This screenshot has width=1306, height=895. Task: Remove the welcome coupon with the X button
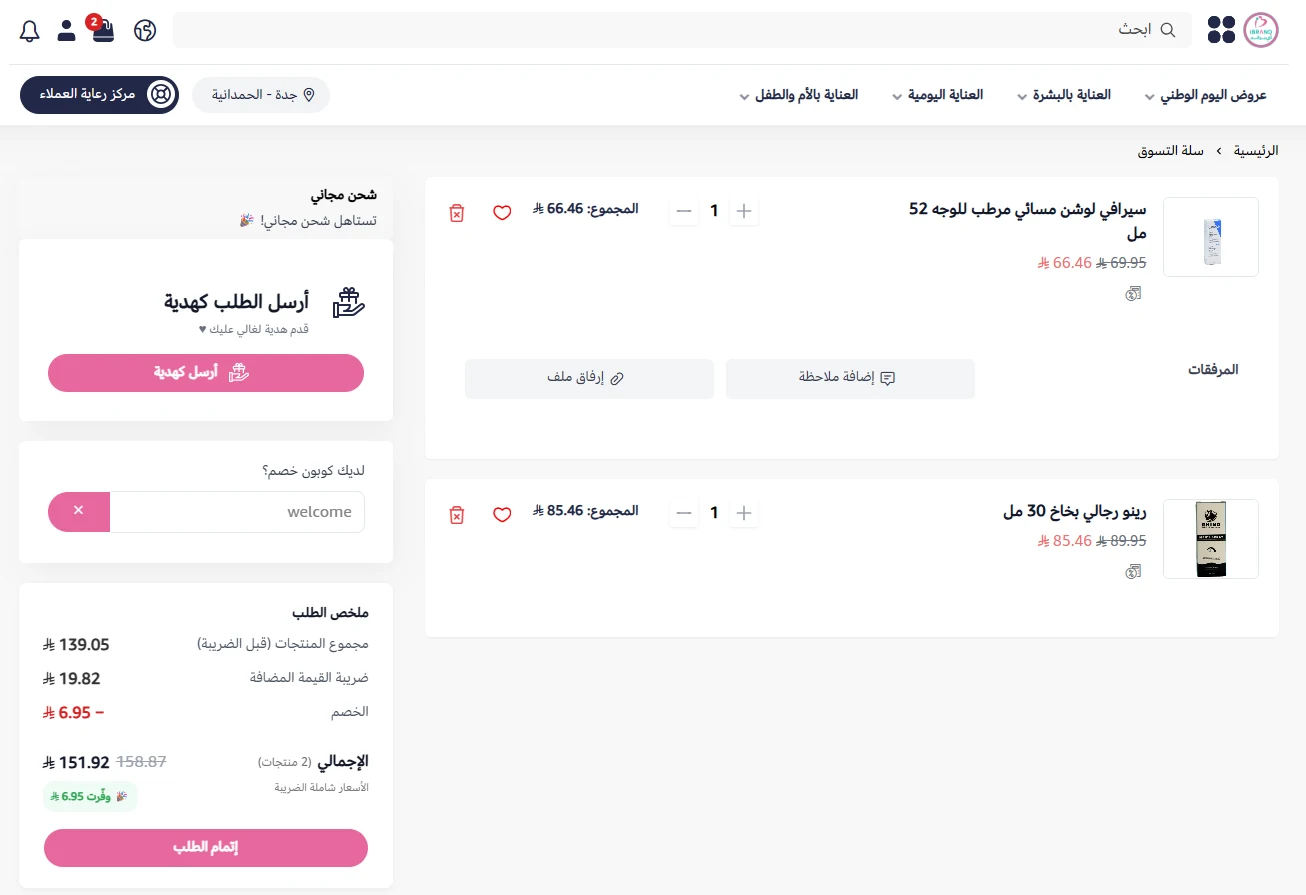click(x=79, y=511)
